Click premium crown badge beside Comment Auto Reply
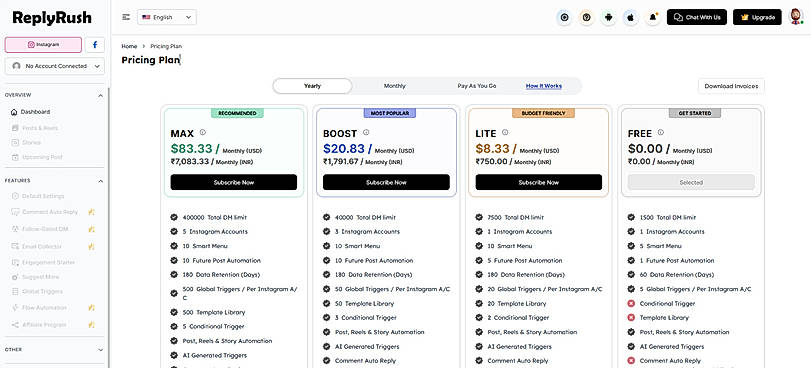The height and width of the screenshot is (368, 811). coord(91,212)
